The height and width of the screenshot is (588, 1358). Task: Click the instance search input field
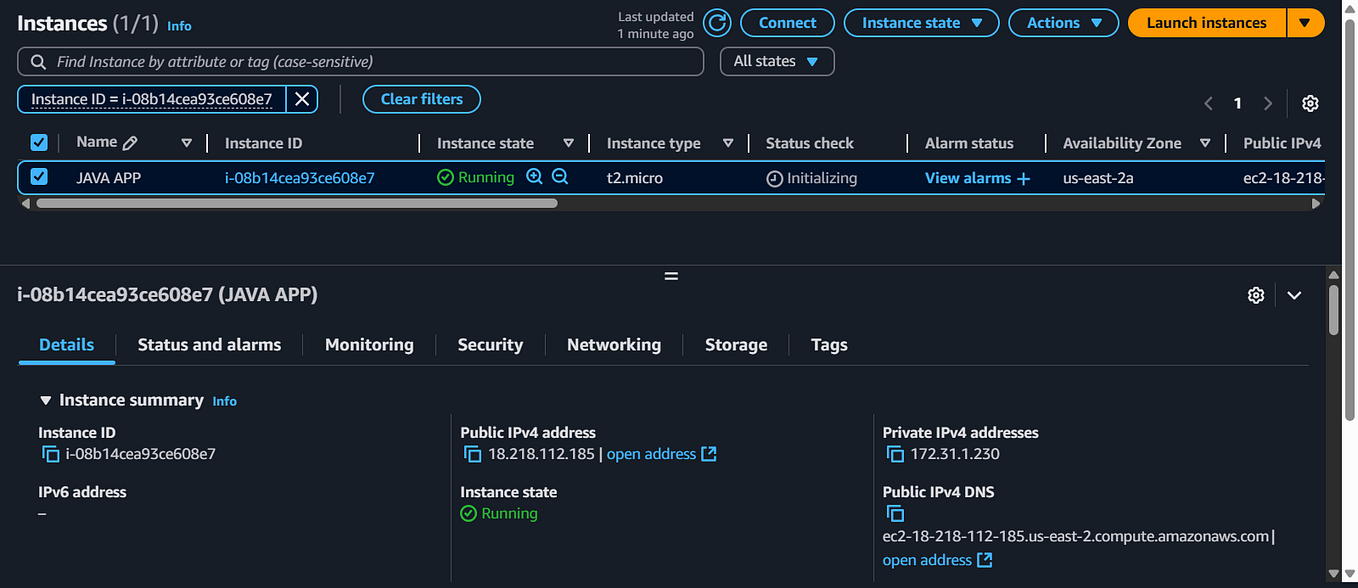tap(360, 61)
